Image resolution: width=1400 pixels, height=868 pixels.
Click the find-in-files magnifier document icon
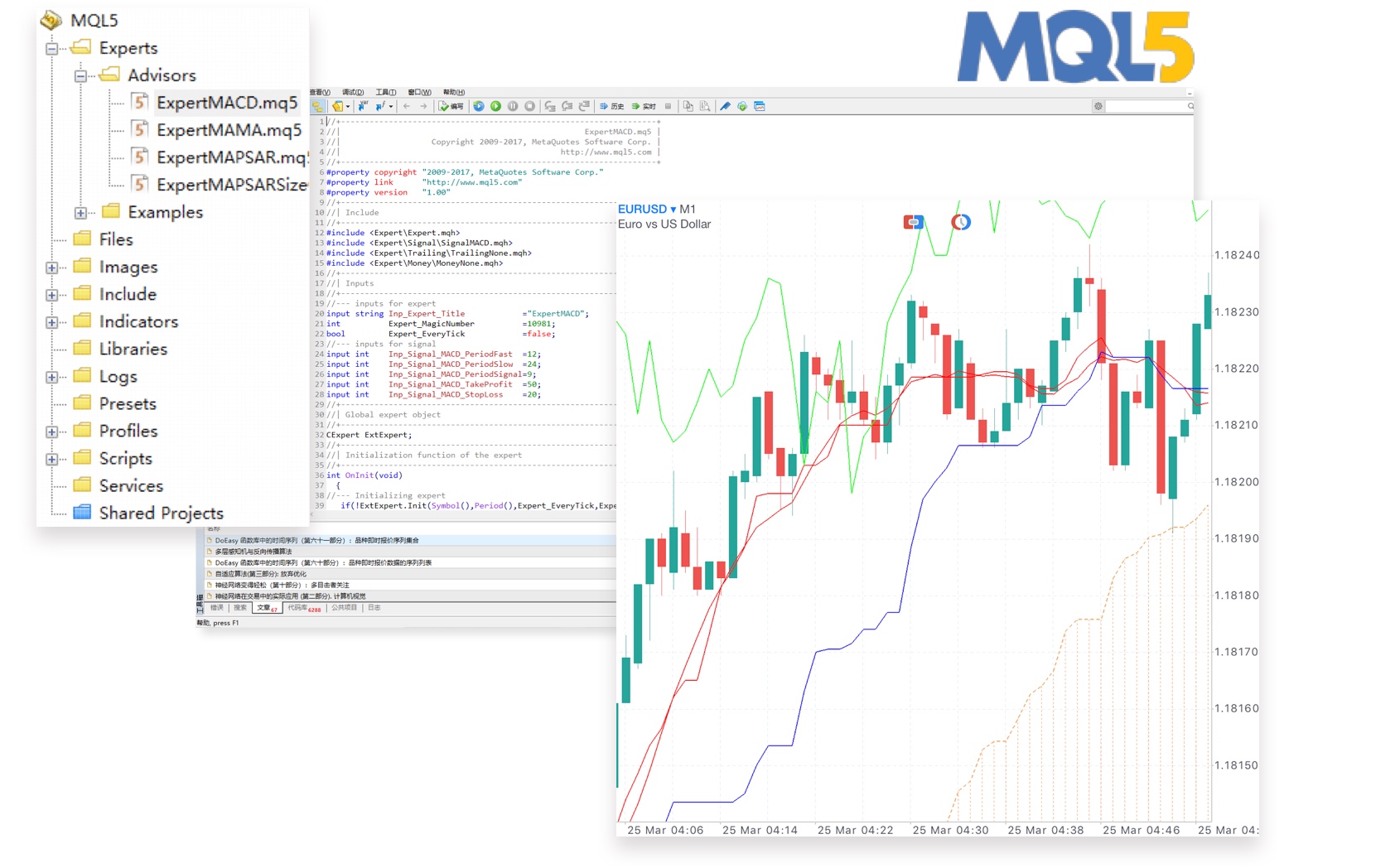tap(705, 106)
